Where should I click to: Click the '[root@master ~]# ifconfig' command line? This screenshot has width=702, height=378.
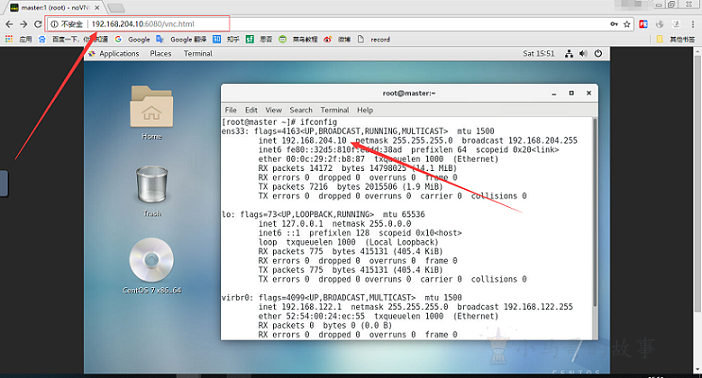tap(279, 122)
